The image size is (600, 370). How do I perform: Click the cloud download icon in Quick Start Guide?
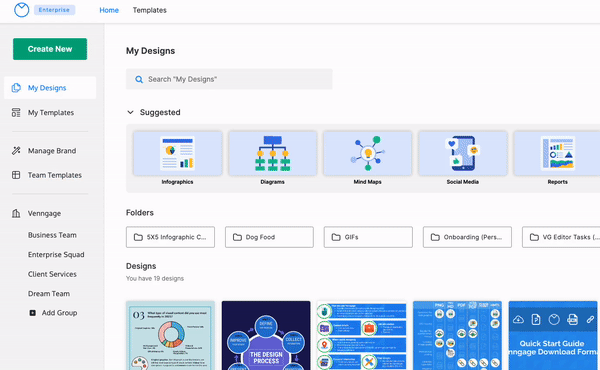point(518,319)
